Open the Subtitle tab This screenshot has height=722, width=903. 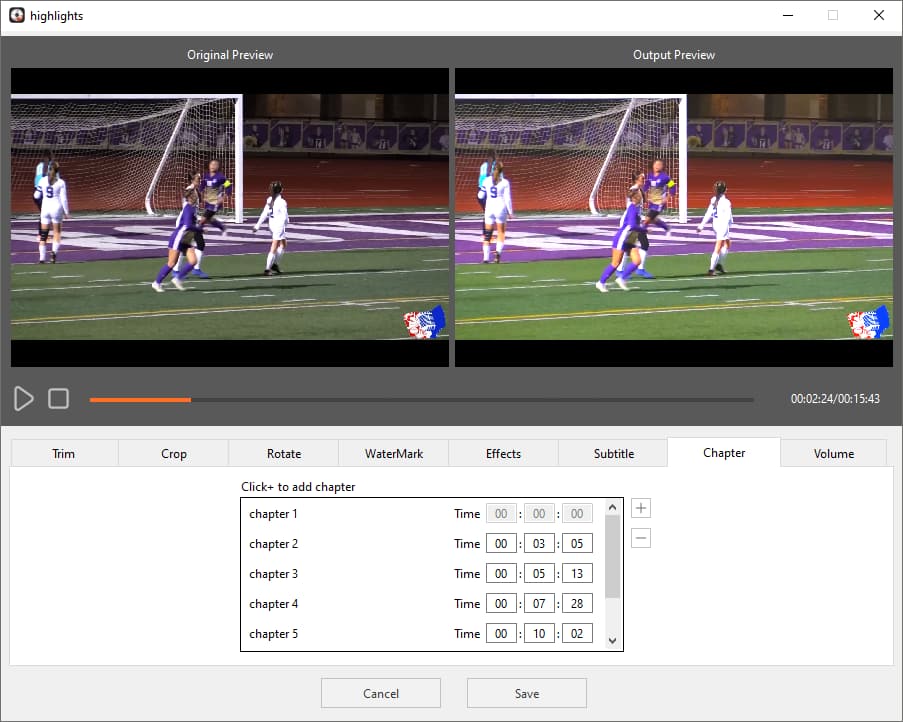click(x=612, y=453)
